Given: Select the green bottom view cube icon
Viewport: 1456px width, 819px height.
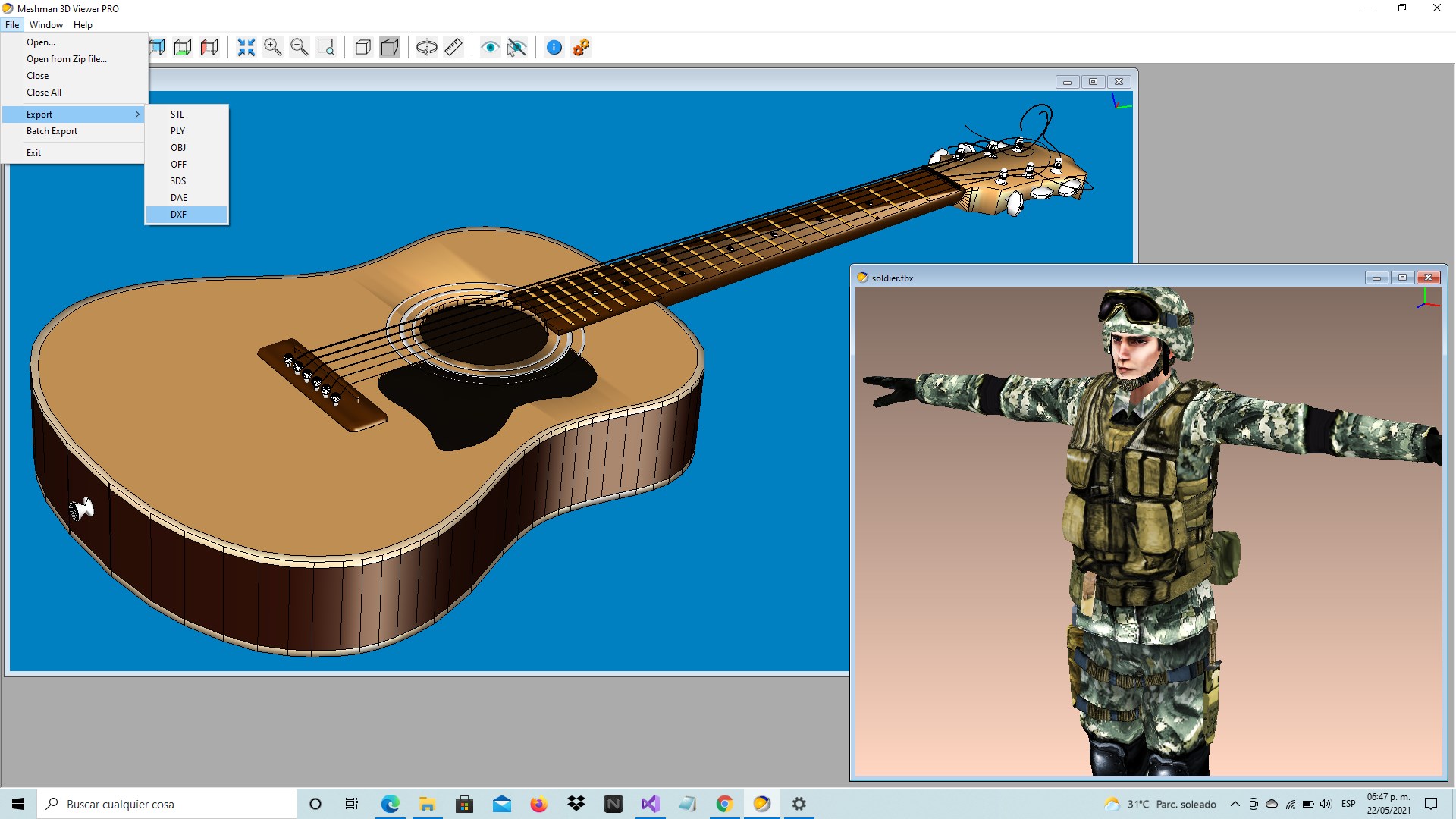Looking at the screenshot, I should pyautogui.click(x=183, y=48).
